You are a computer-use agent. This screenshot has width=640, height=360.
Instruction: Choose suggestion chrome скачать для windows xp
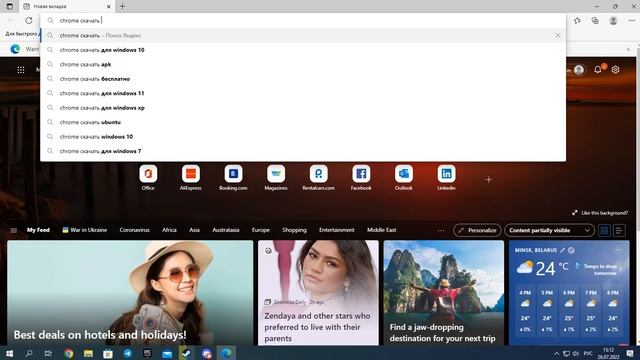point(303,108)
